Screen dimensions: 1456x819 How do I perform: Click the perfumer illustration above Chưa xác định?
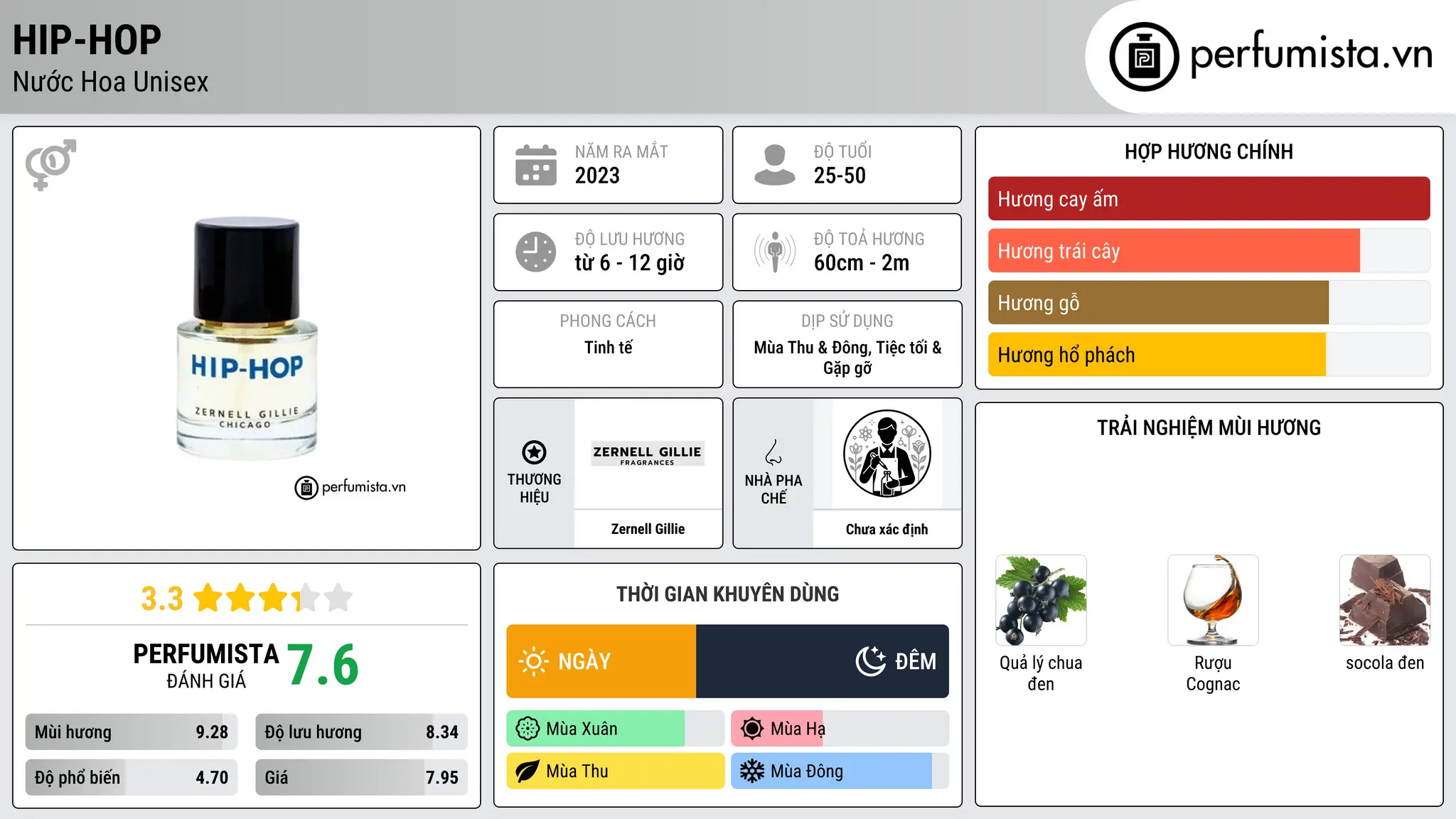pos(887,454)
